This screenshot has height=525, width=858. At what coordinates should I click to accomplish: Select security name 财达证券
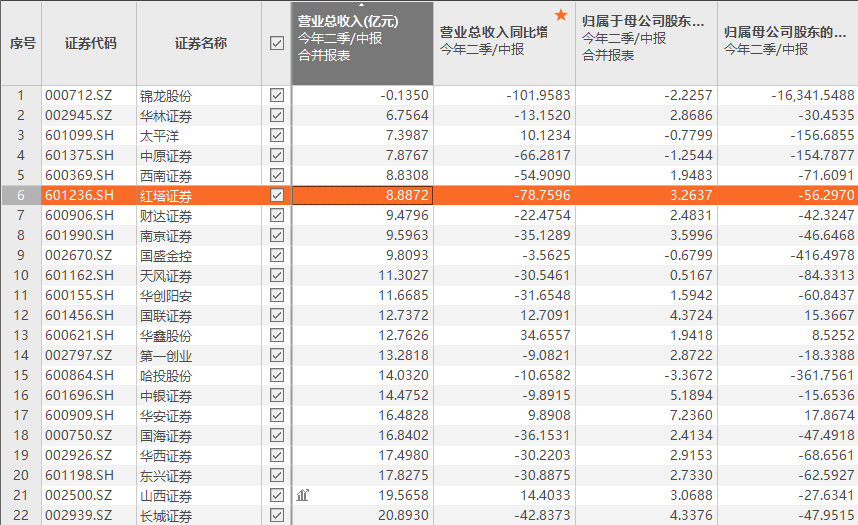coord(166,216)
